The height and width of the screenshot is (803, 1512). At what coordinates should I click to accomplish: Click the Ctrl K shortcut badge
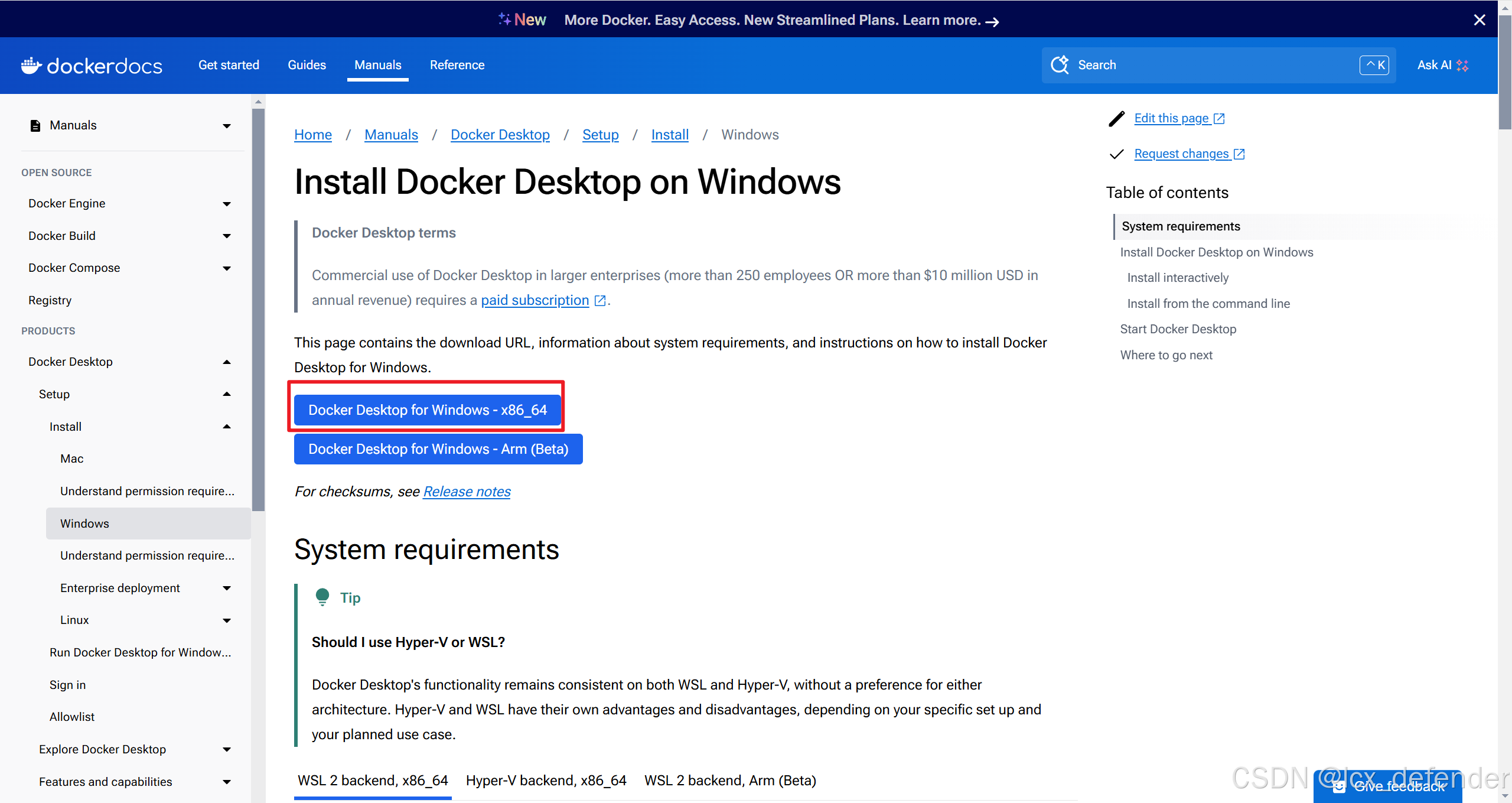pyautogui.click(x=1374, y=65)
